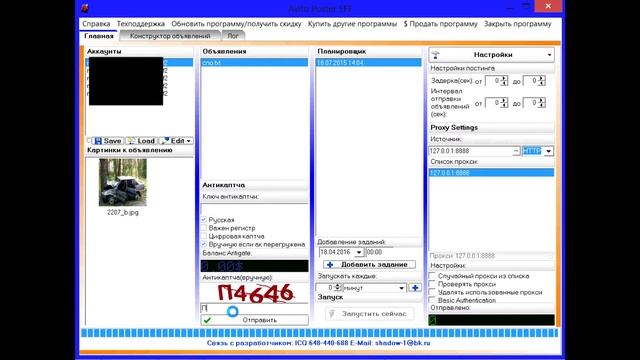Close the window with the X button
The width and height of the screenshot is (640, 360).
click(x=548, y=6)
